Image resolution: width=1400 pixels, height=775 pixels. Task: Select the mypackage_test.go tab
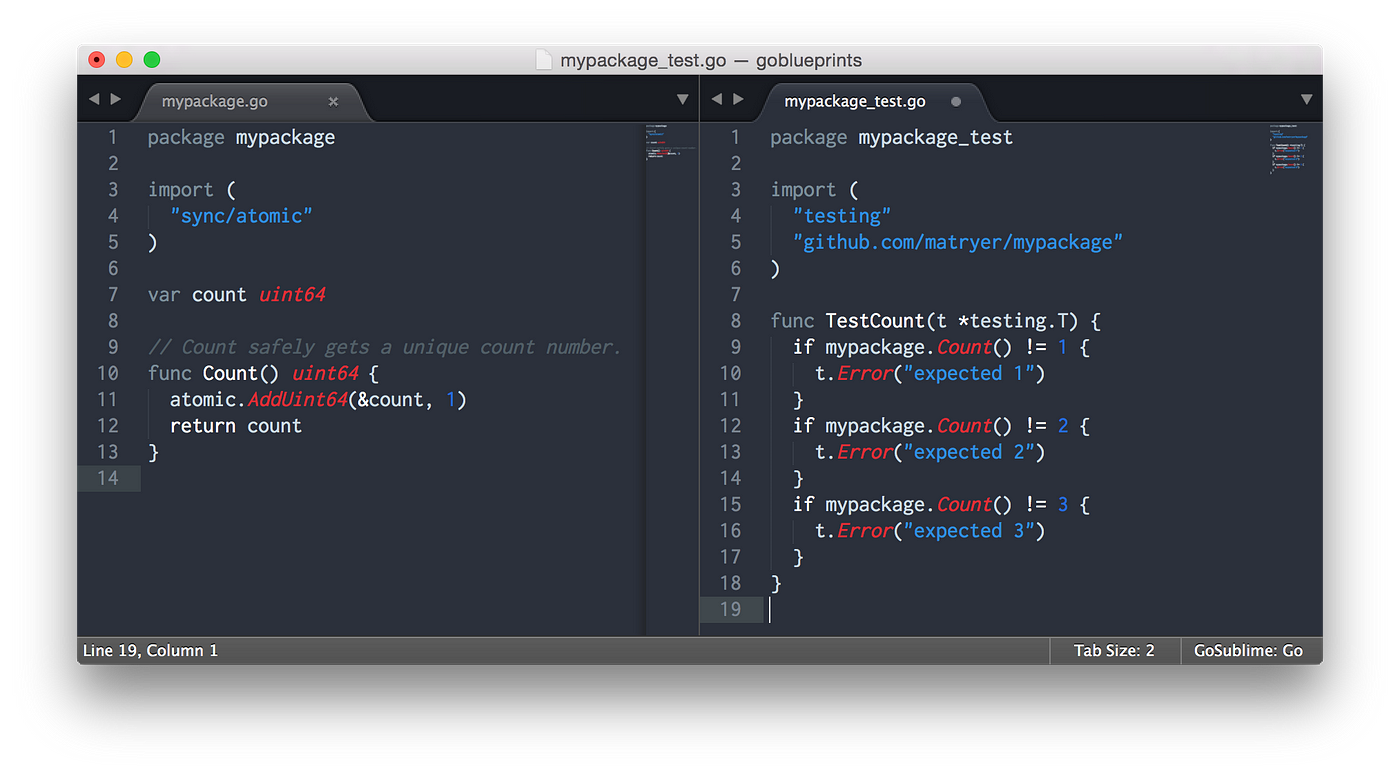click(855, 101)
